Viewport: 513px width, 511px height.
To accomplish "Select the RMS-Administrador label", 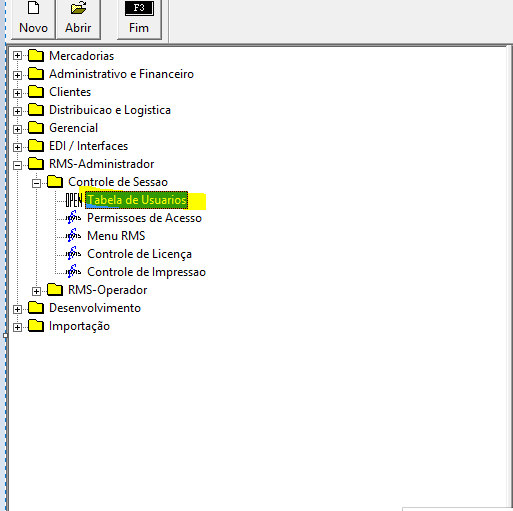I will [x=101, y=164].
